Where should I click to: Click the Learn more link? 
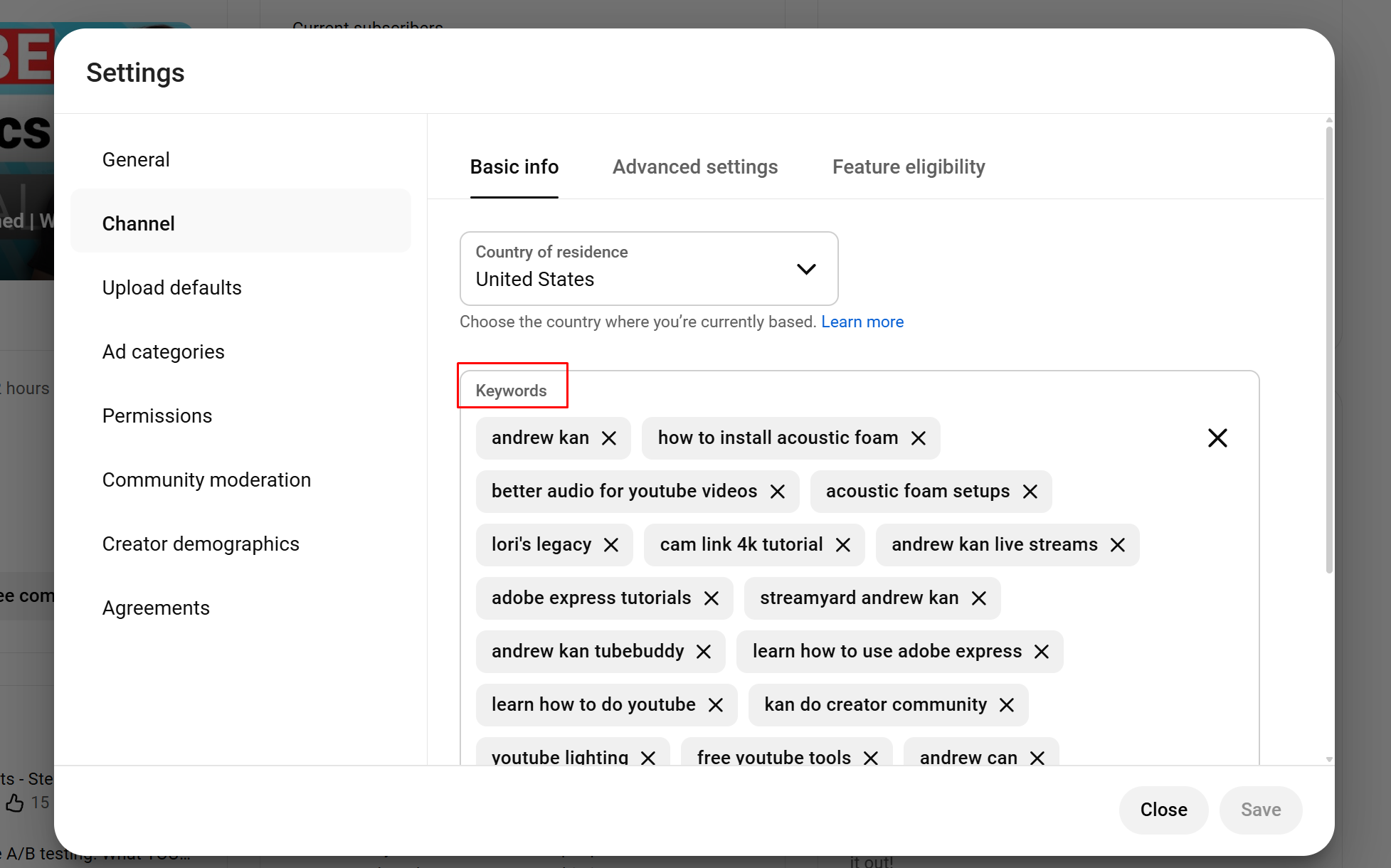coord(862,322)
